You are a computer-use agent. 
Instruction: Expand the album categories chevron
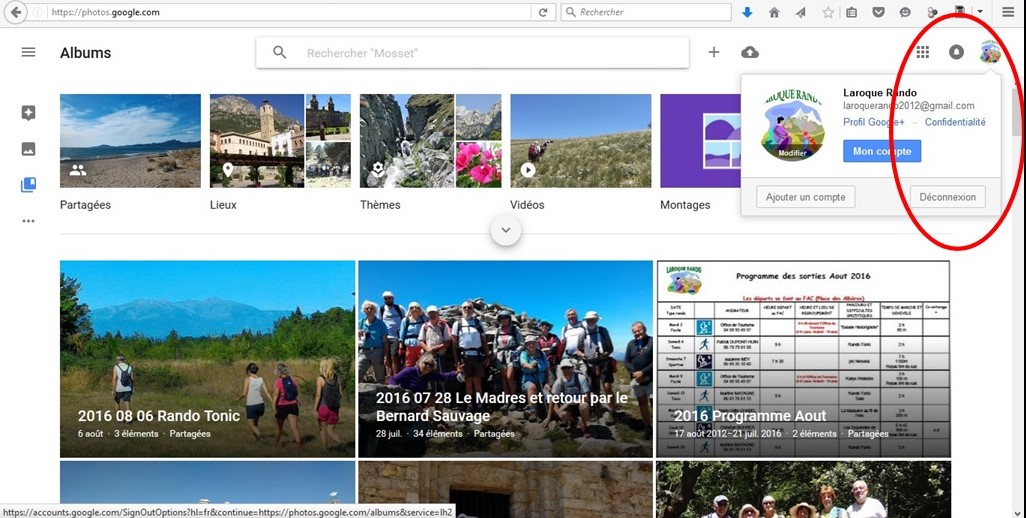click(x=506, y=230)
